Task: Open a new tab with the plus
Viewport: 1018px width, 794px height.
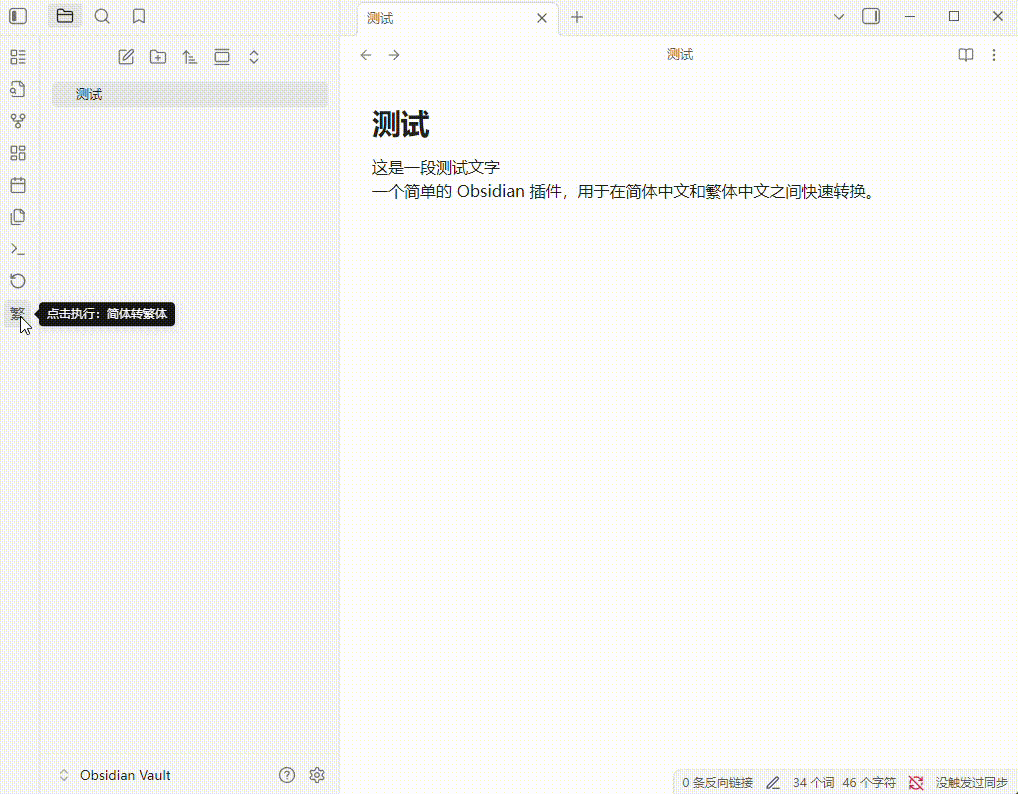Action: (x=576, y=17)
